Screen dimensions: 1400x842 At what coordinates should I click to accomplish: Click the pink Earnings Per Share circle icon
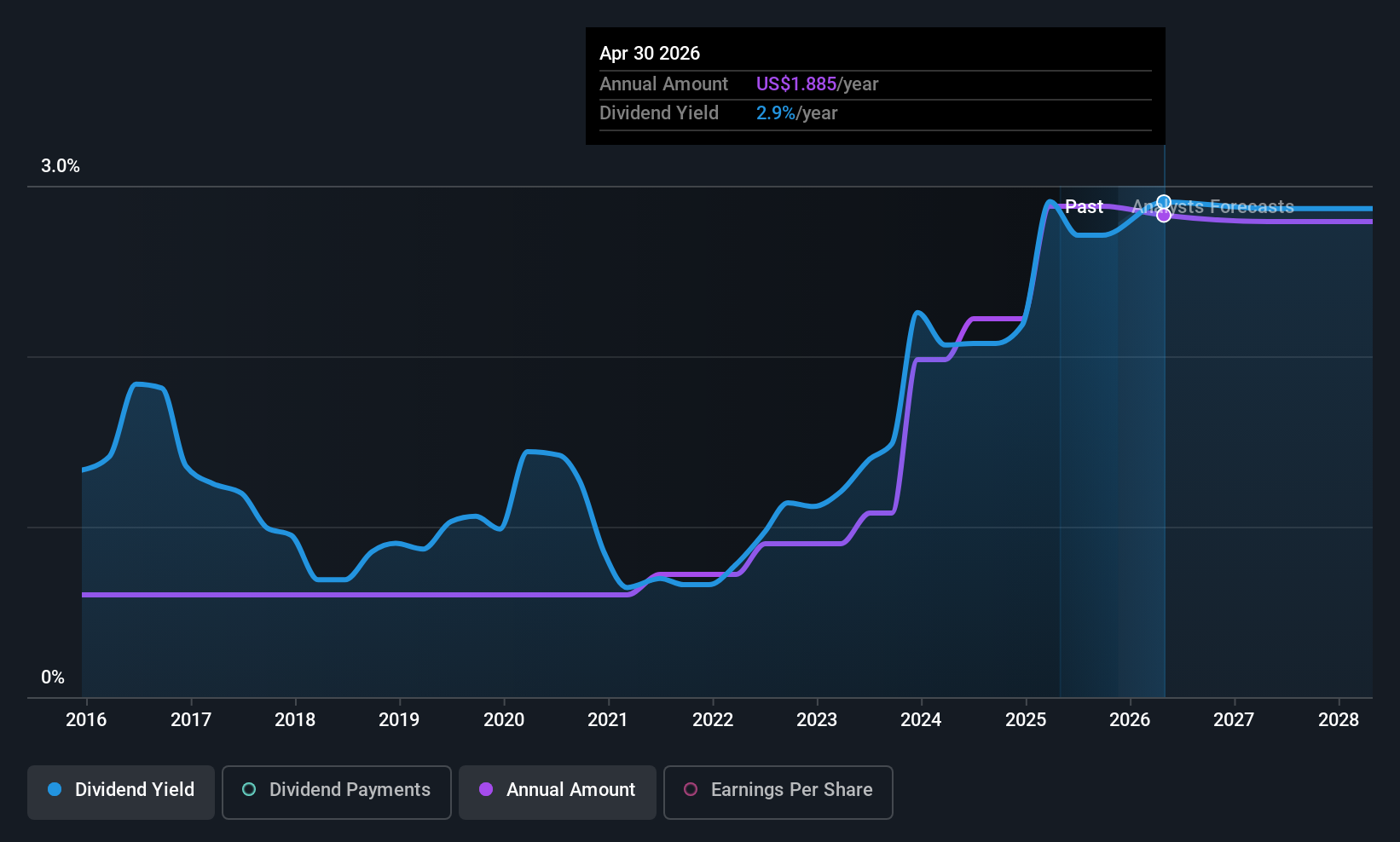[691, 790]
